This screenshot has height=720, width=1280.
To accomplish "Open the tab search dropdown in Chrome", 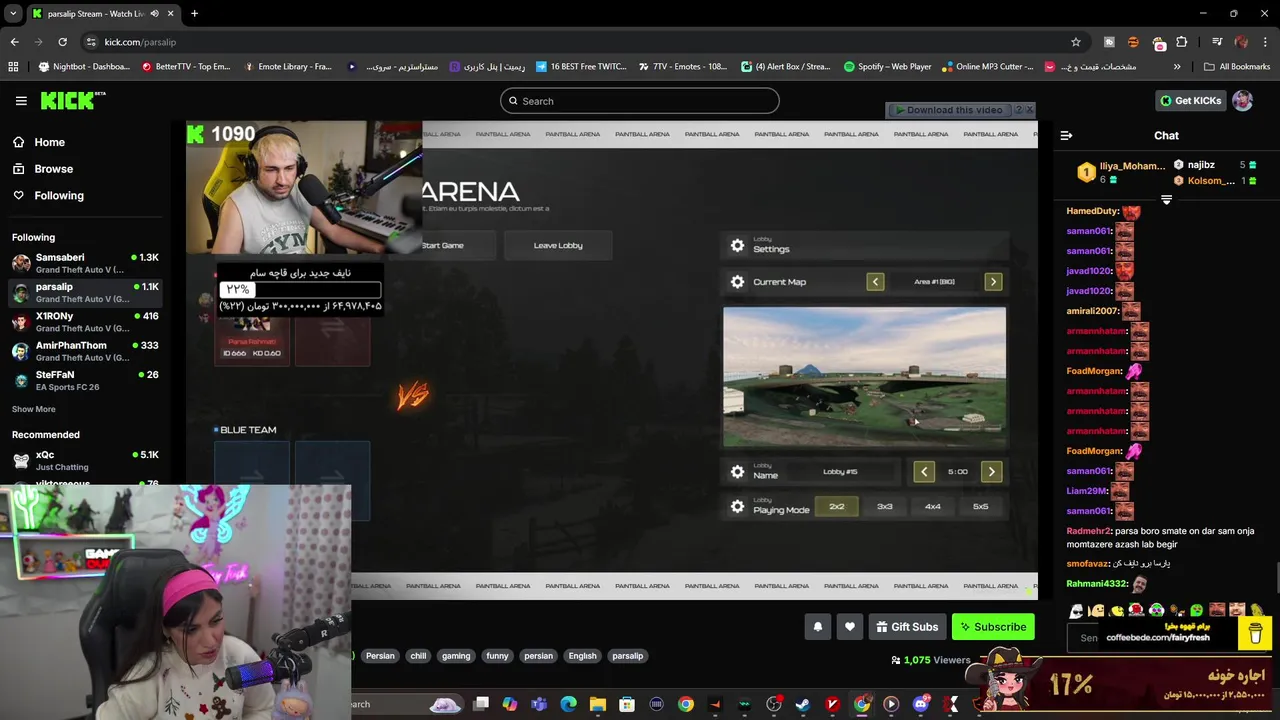I will (x=13, y=14).
